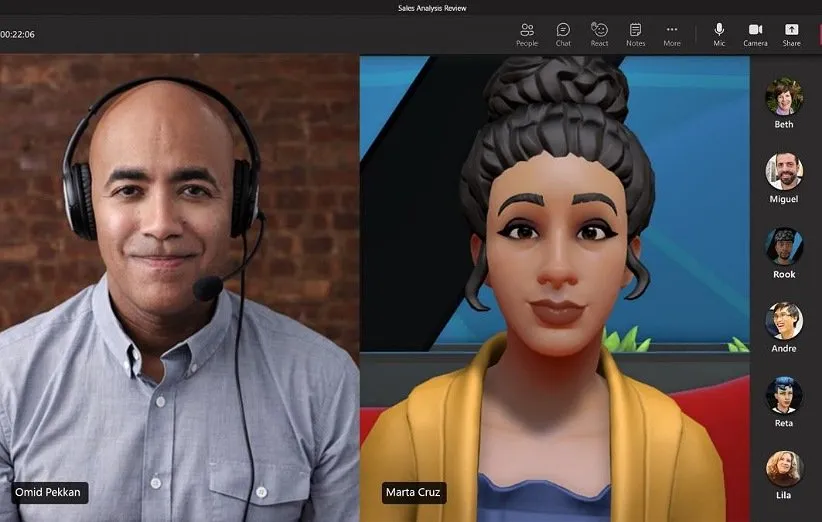Screen dimensions: 822x522
Task: Open the People participants panel
Action: click(527, 34)
